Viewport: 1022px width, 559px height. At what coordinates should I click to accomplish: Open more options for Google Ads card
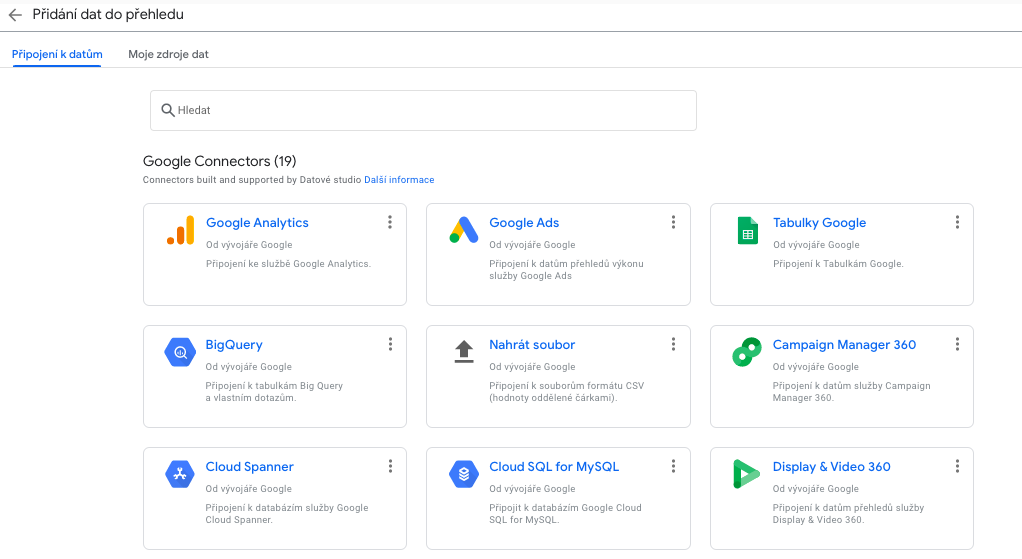[673, 222]
